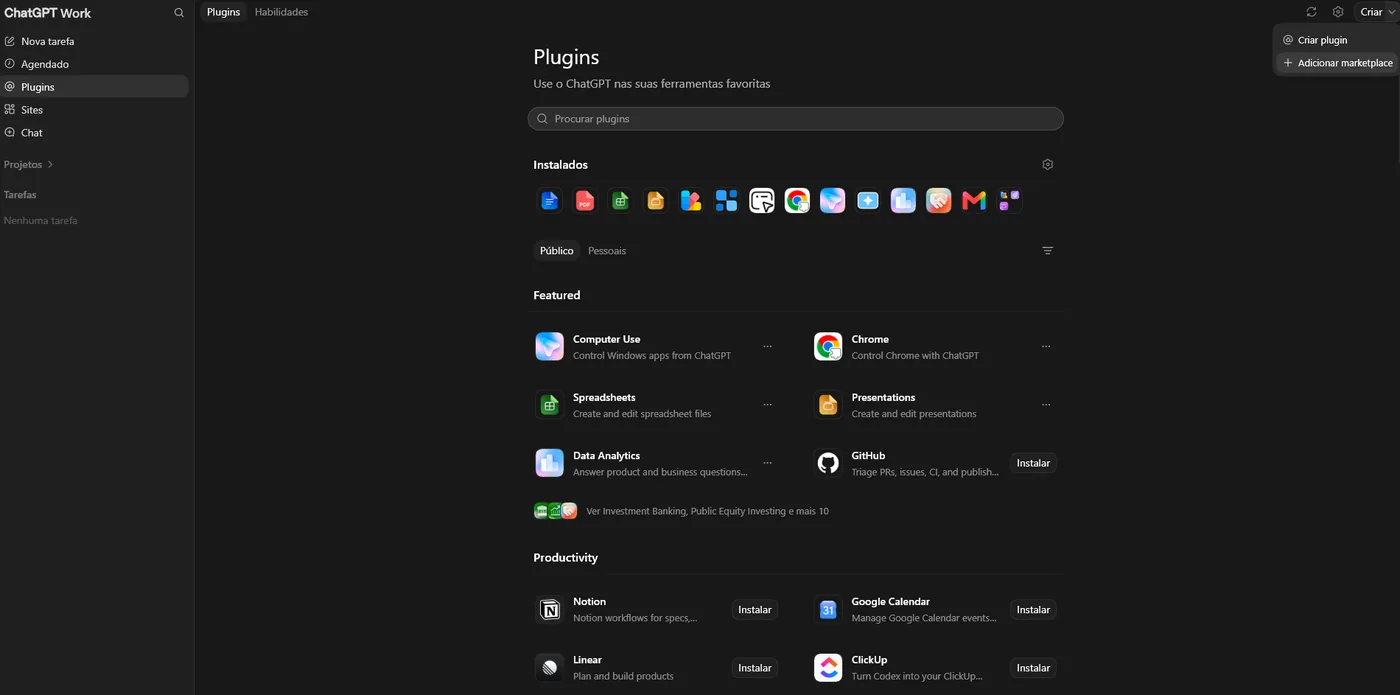Image resolution: width=1400 pixels, height=695 pixels.
Task: Install the GitHub plugin
Action: 1033,463
